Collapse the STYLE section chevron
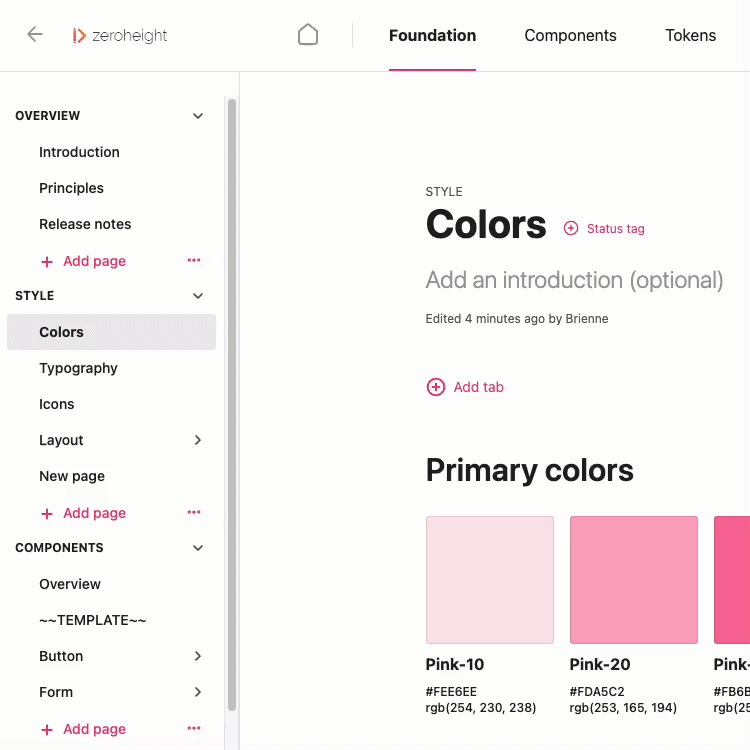Screen dimensions: 750x750 pyautogui.click(x=198, y=296)
